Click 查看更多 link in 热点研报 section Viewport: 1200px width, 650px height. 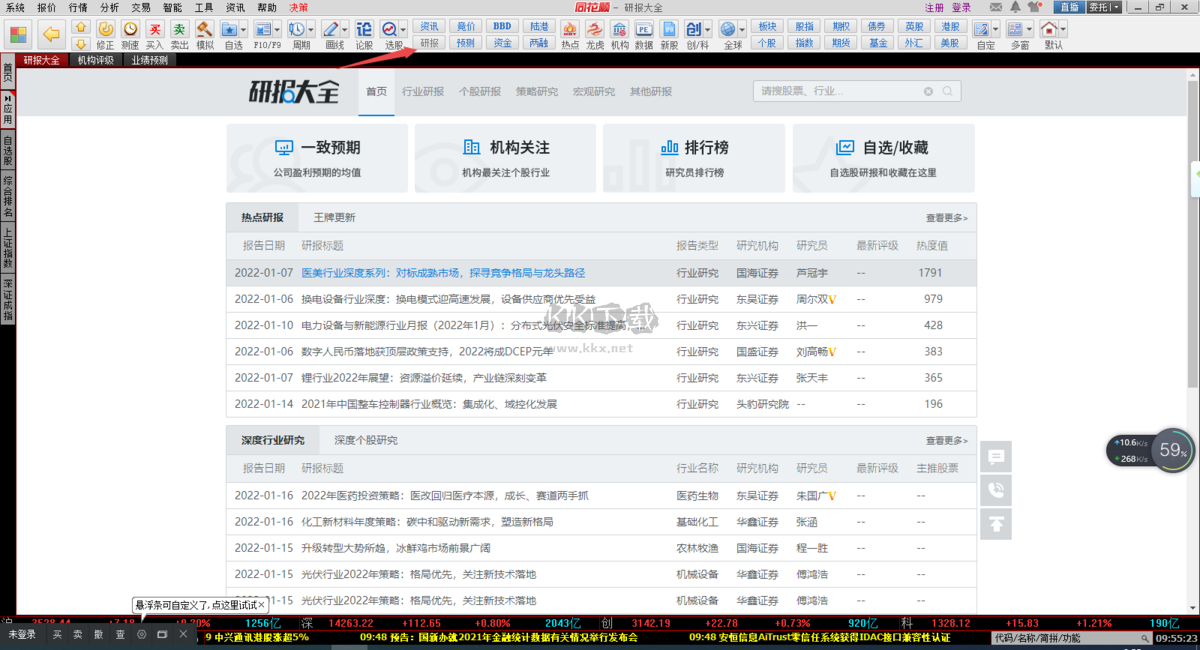point(946,217)
